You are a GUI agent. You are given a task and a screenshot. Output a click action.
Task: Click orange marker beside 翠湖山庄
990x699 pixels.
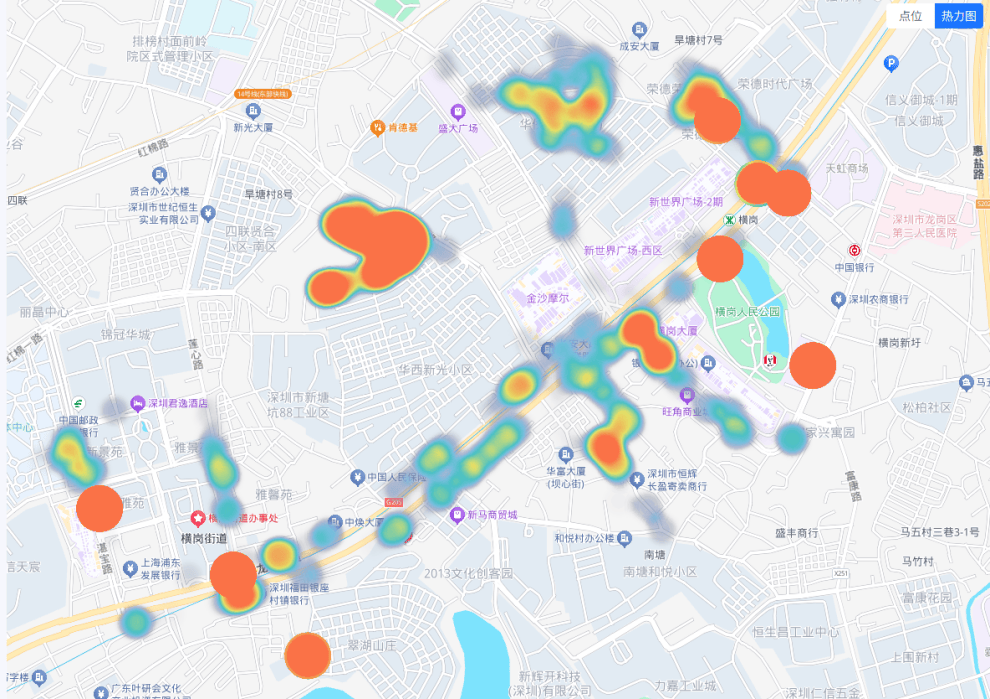[307, 656]
